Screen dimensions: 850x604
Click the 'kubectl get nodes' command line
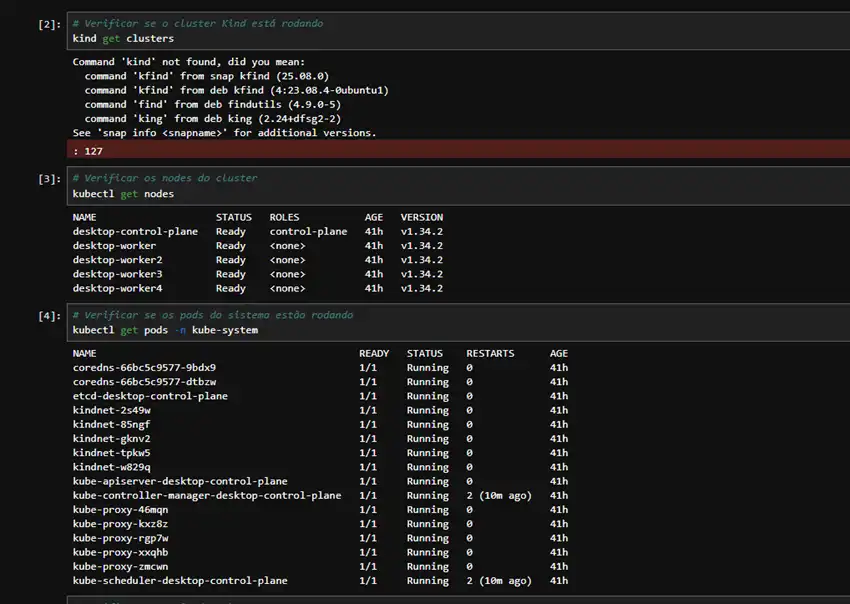[123, 194]
